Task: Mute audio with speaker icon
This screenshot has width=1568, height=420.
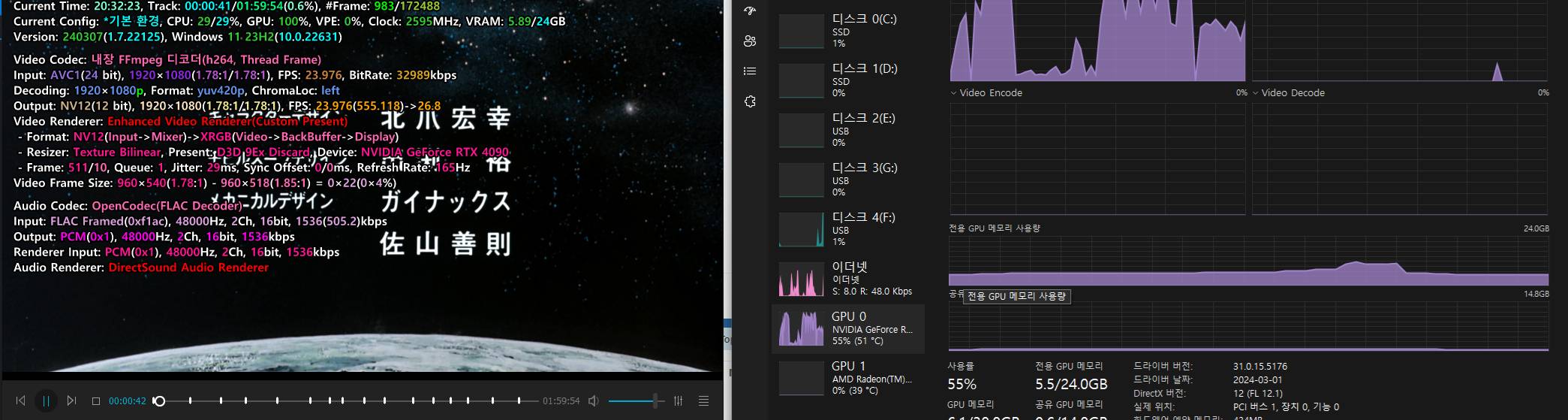Action: tap(593, 401)
